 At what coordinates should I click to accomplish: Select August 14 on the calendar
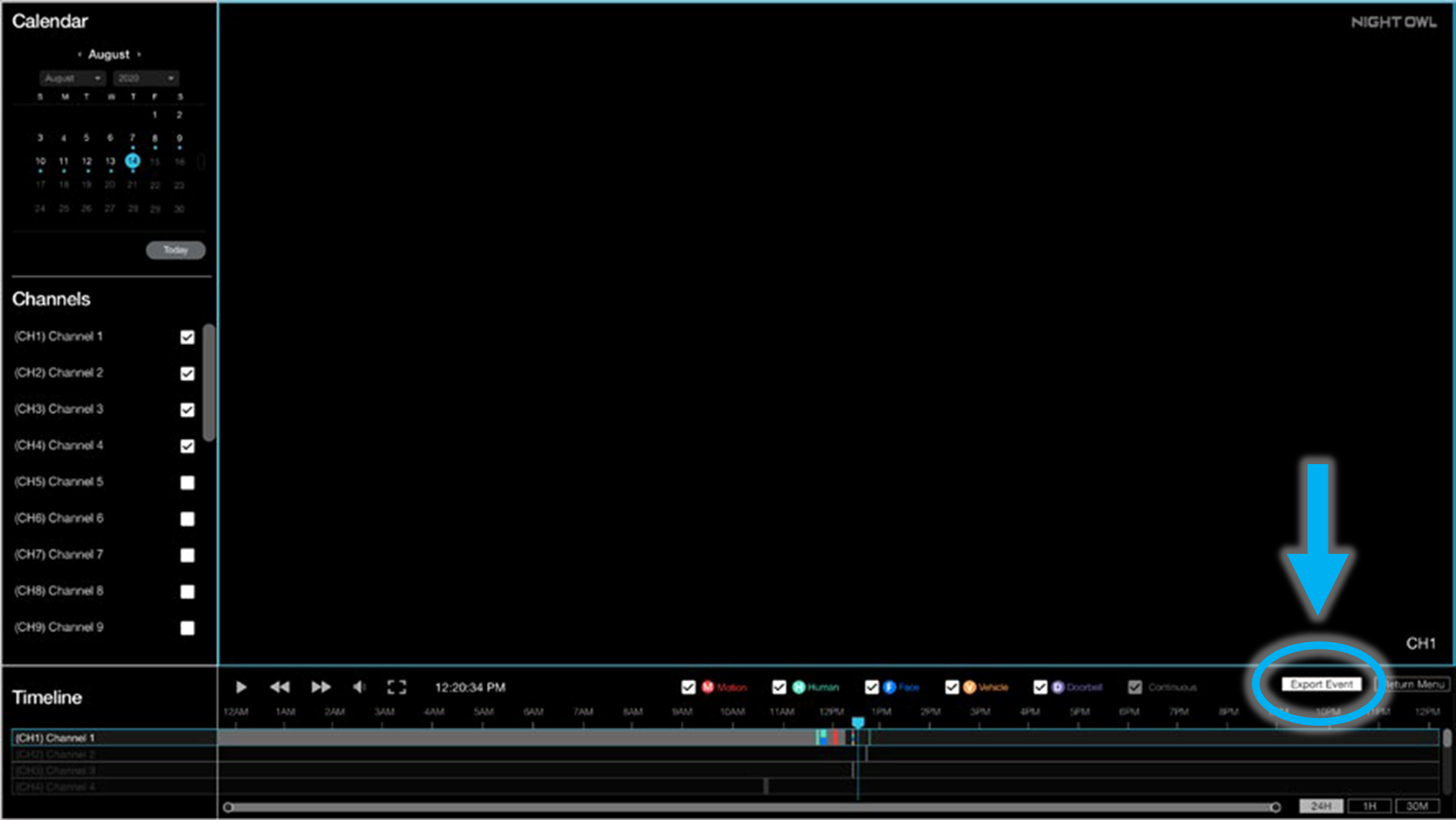click(132, 160)
